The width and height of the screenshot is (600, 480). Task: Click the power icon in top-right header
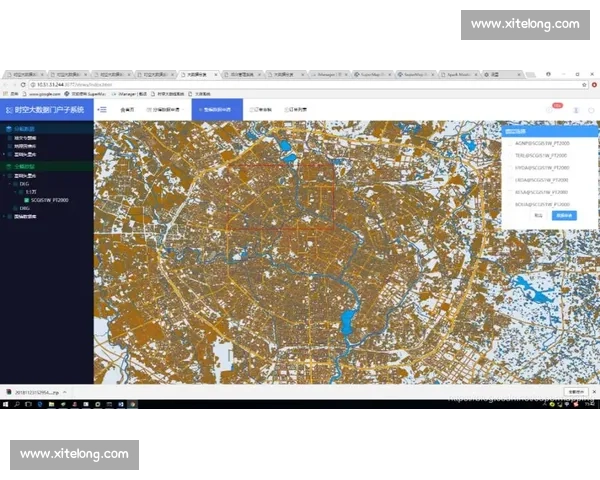(590, 109)
